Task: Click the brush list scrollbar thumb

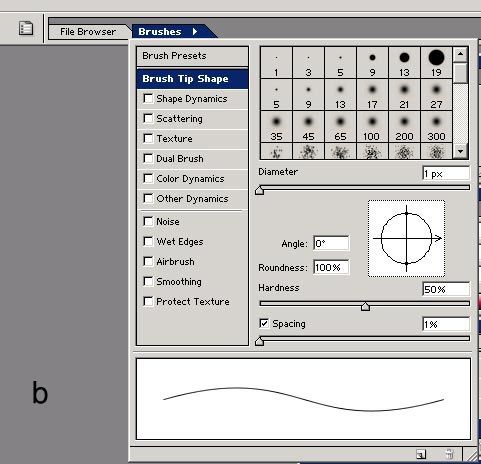Action: click(x=460, y=73)
